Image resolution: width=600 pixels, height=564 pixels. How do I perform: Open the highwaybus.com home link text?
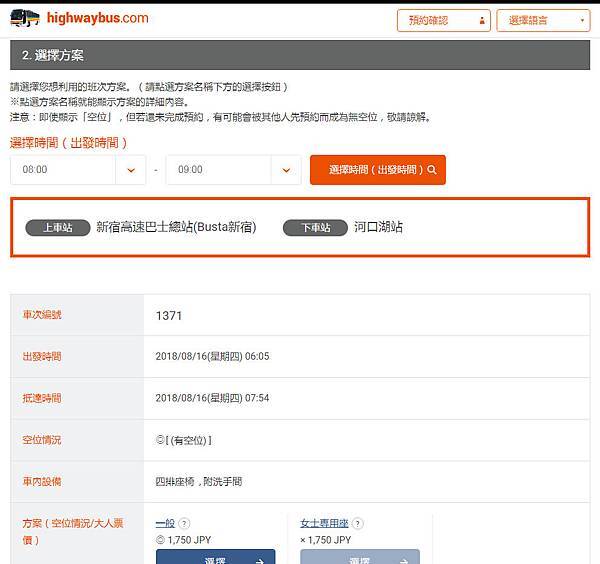(98, 18)
